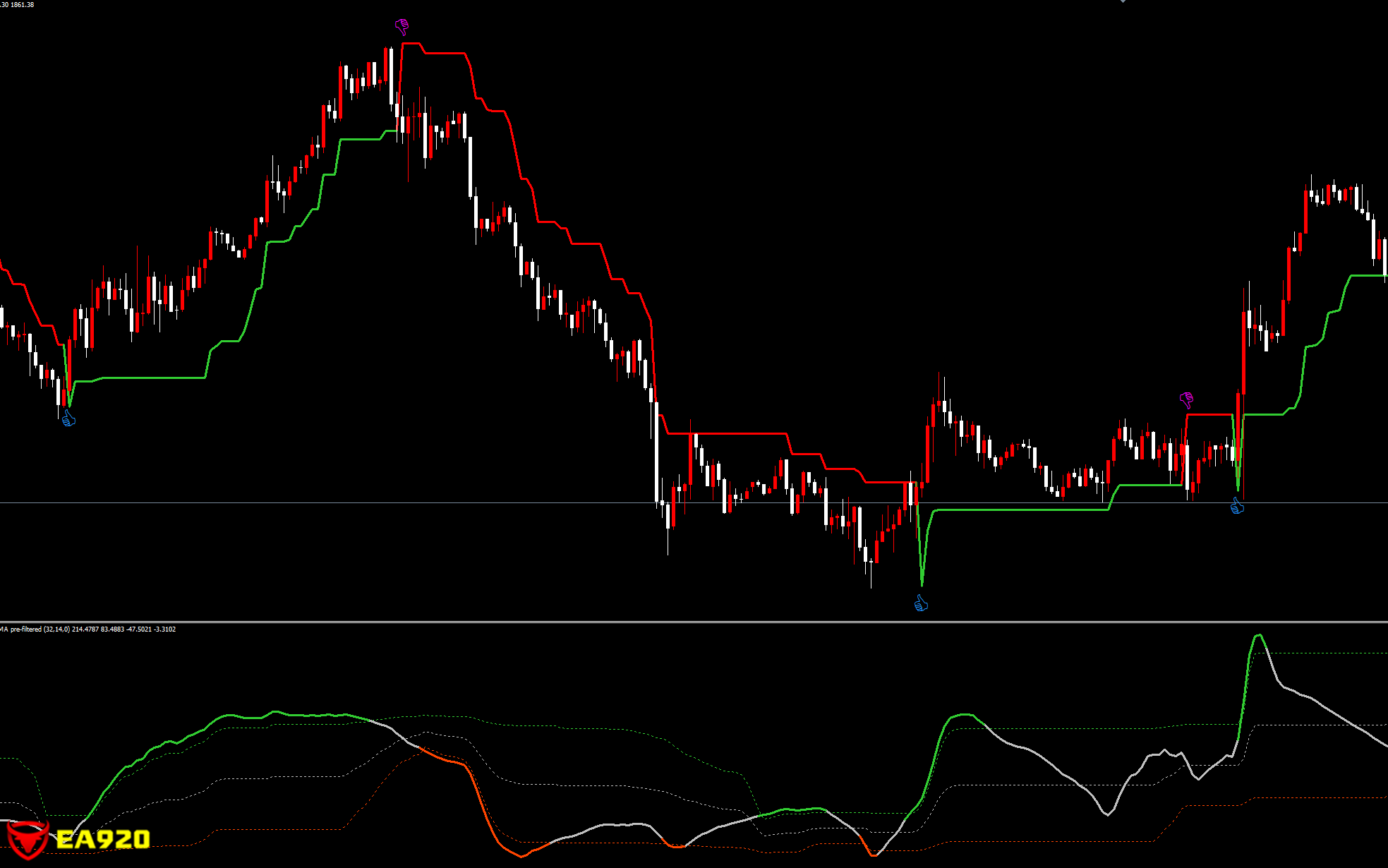1388x868 pixels.
Task: Click the bottom tip of the deep green V-spike
Action: click(x=922, y=584)
